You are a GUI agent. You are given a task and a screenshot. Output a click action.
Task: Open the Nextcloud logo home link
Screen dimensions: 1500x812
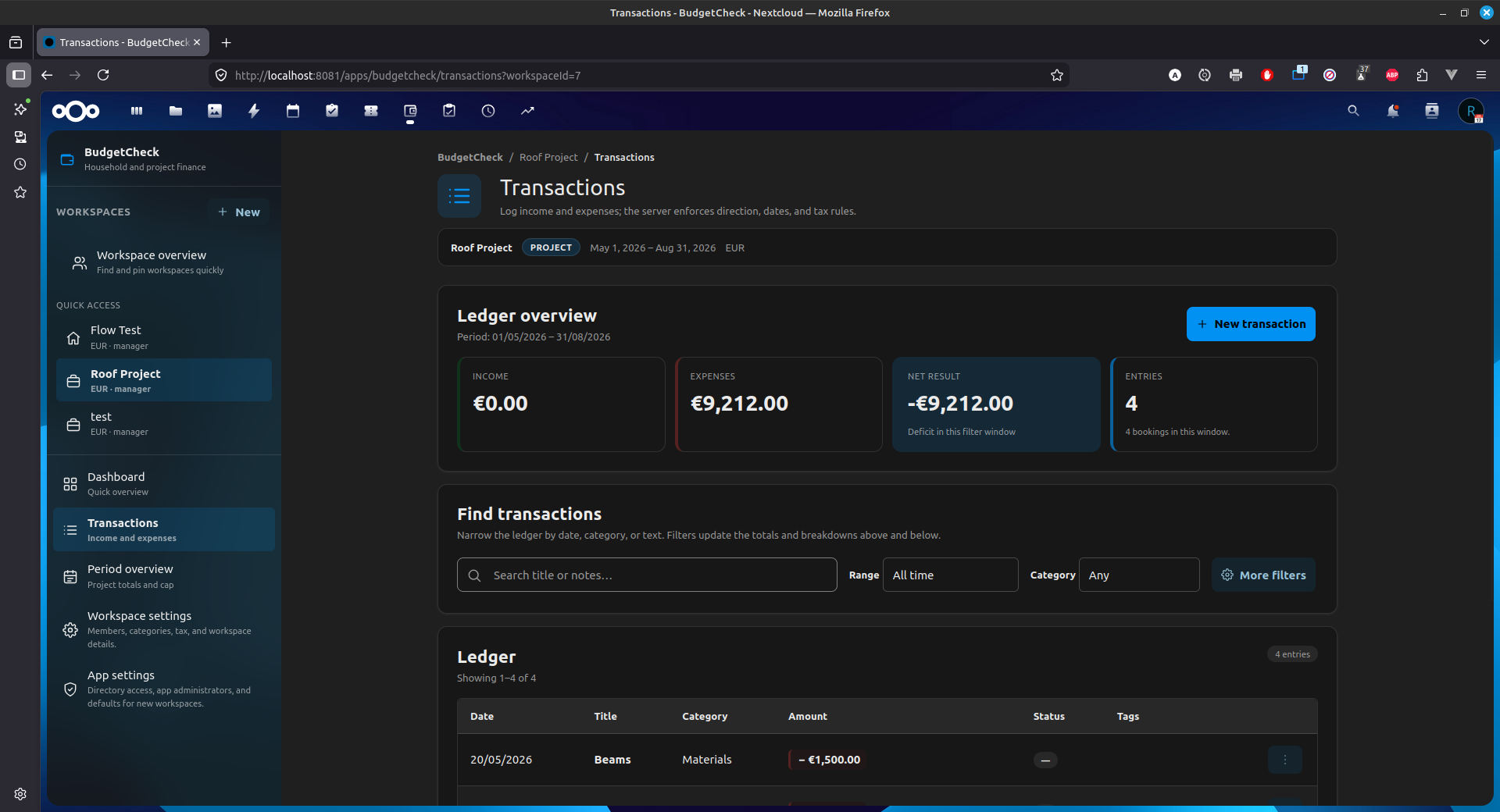click(76, 111)
